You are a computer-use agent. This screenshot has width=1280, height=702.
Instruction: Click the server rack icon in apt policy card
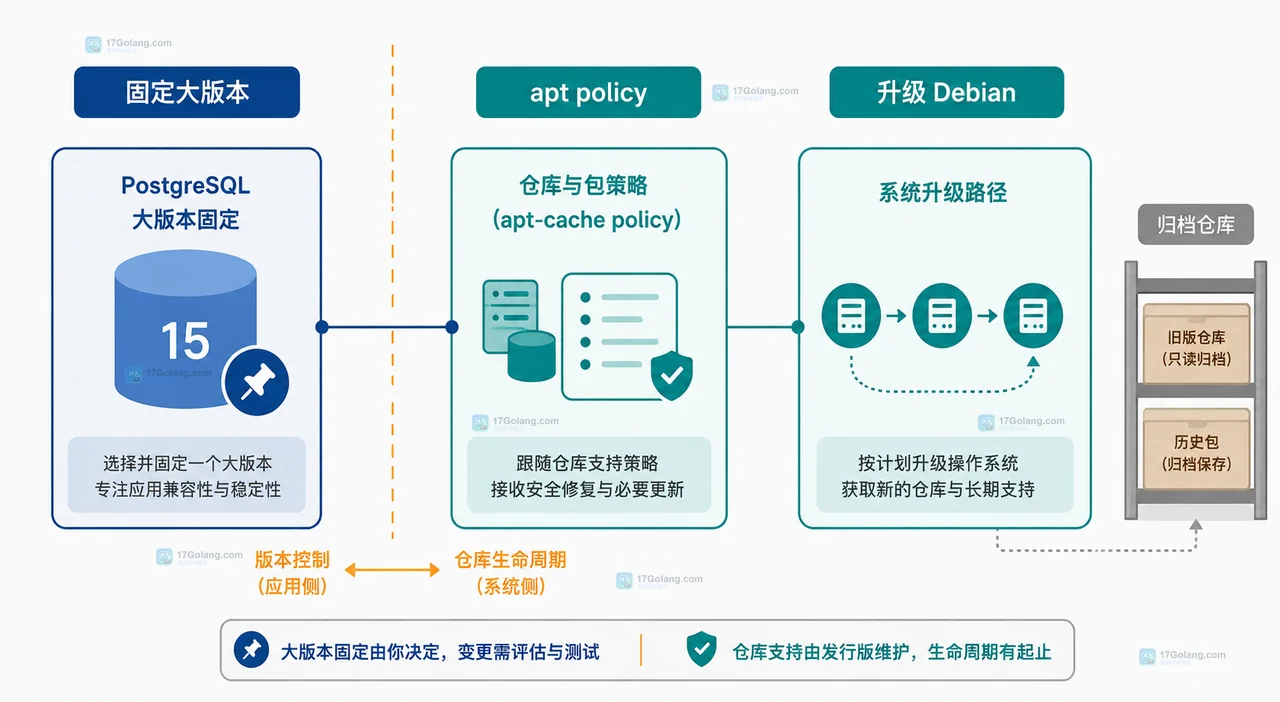click(x=510, y=314)
